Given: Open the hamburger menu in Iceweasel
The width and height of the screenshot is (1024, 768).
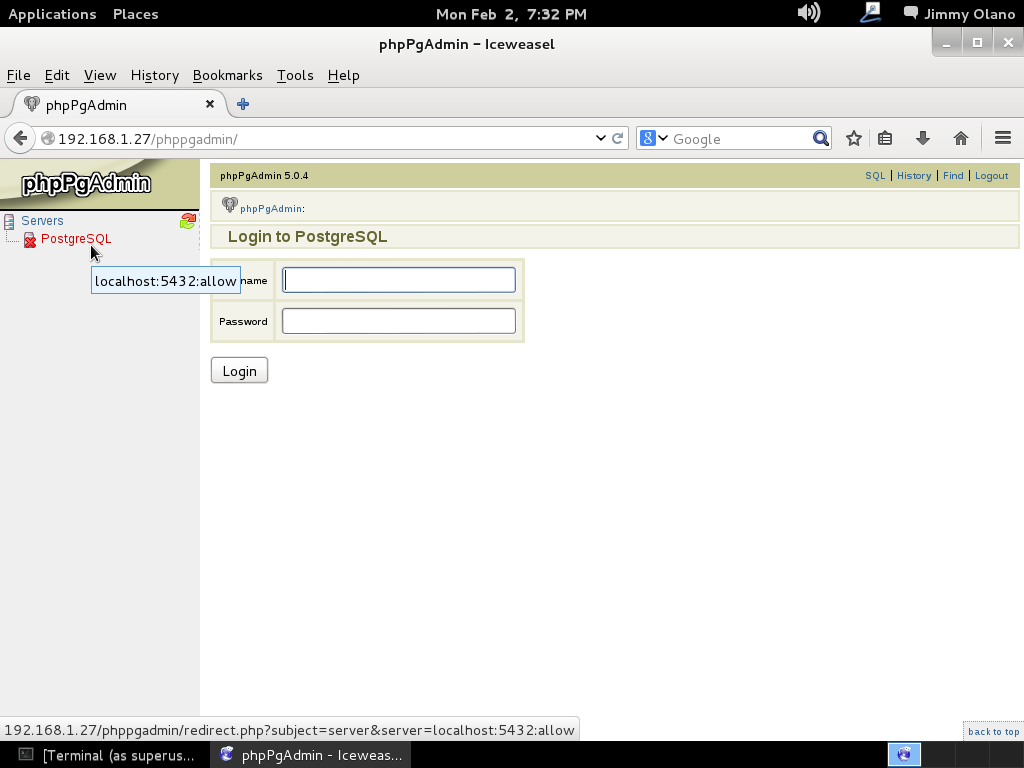Looking at the screenshot, I should (1002, 139).
